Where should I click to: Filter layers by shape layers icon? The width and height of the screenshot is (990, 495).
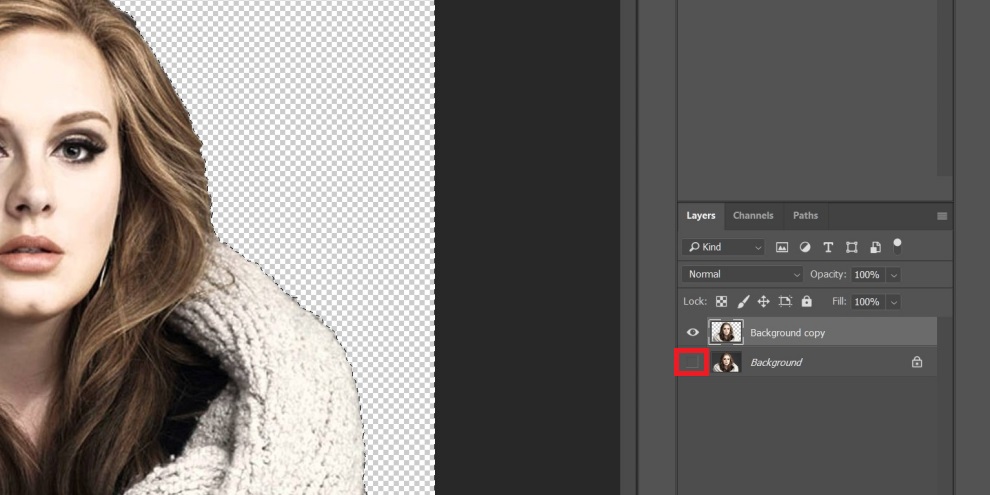(x=852, y=248)
